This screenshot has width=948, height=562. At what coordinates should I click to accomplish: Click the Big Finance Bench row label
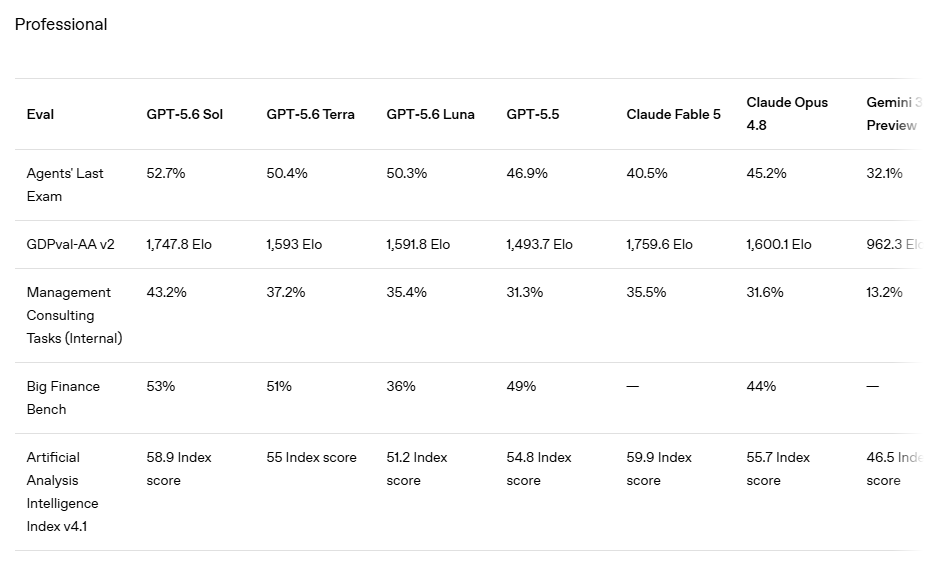coord(63,398)
